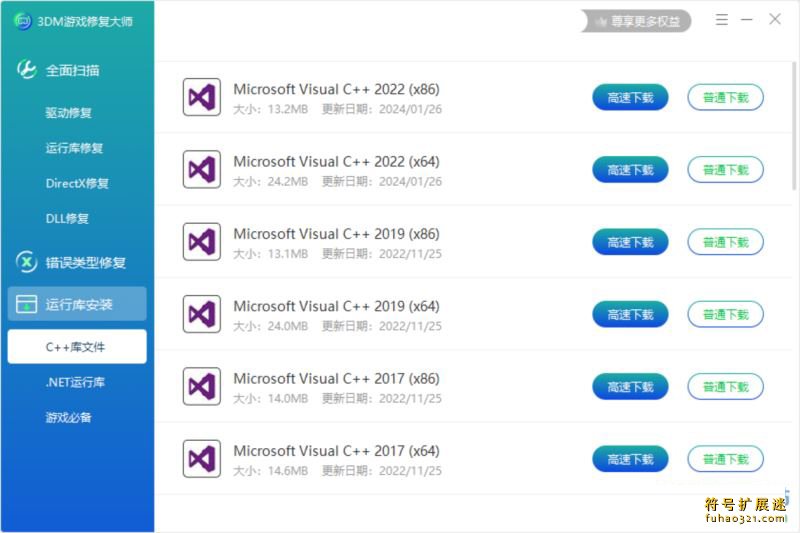Screen dimensions: 800x533
Task: Minimize the window with the dash icon
Action: (747, 19)
